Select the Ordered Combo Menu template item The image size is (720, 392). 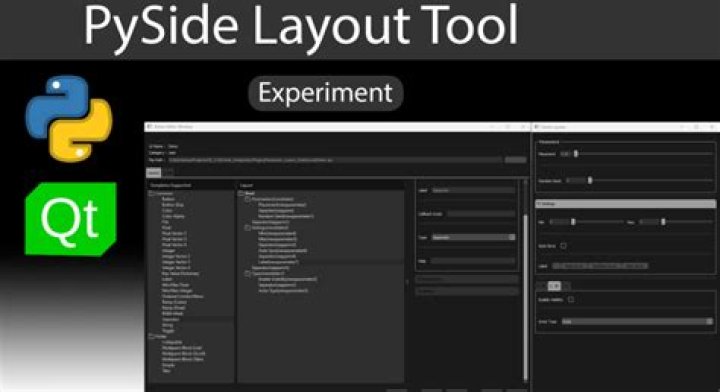tap(182, 297)
